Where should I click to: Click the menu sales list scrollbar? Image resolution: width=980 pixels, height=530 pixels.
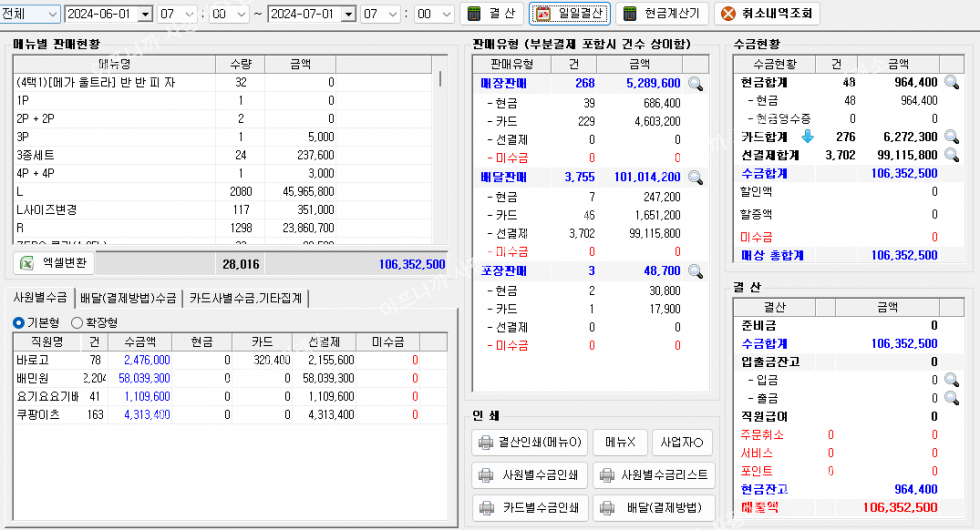point(441,150)
